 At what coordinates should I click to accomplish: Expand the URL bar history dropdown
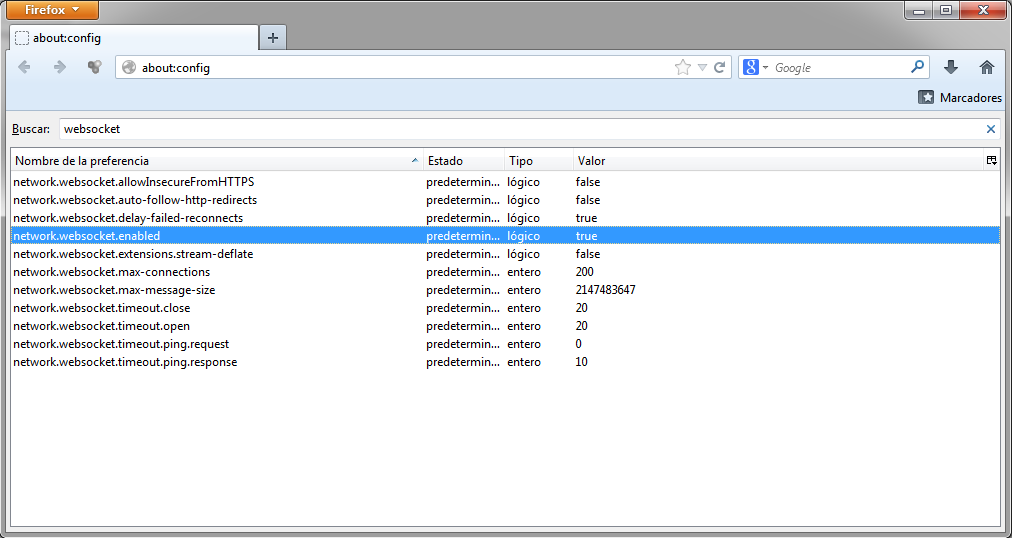(x=702, y=67)
